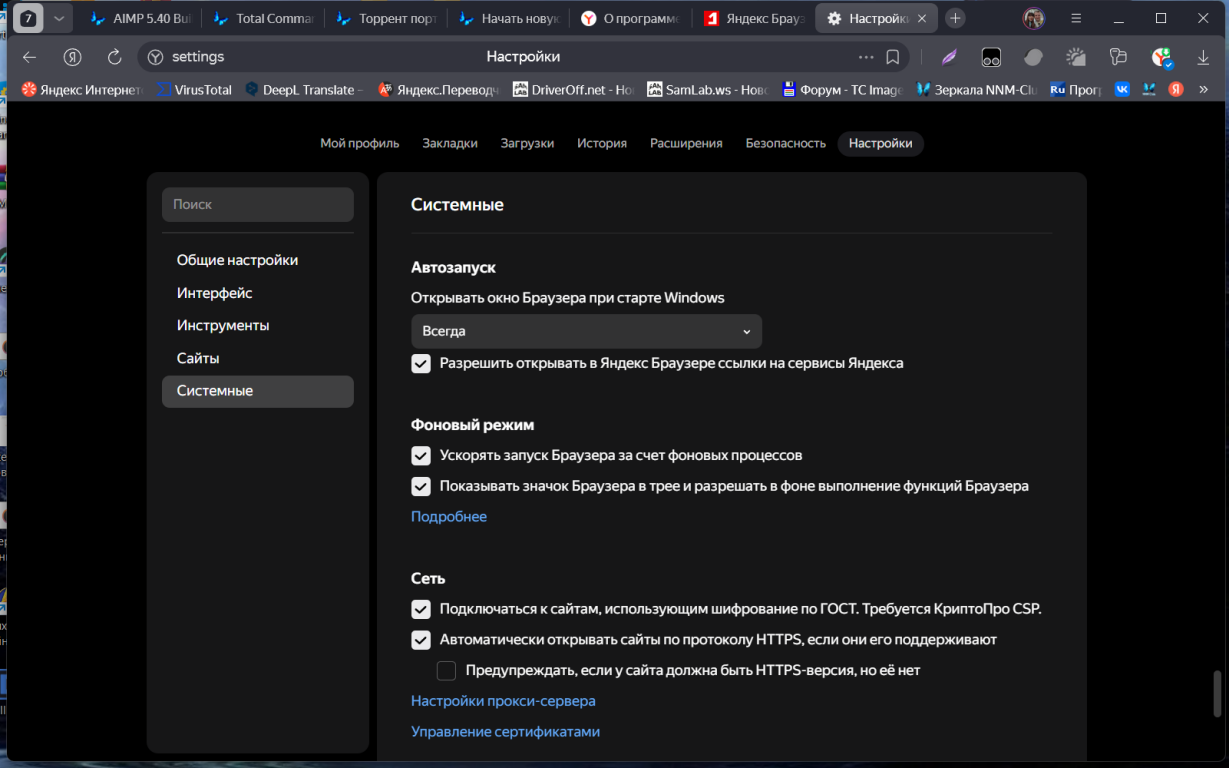Open the 'Настройки прокси-сервера' link
Screen dimensions: 1229x768
[x=503, y=701]
